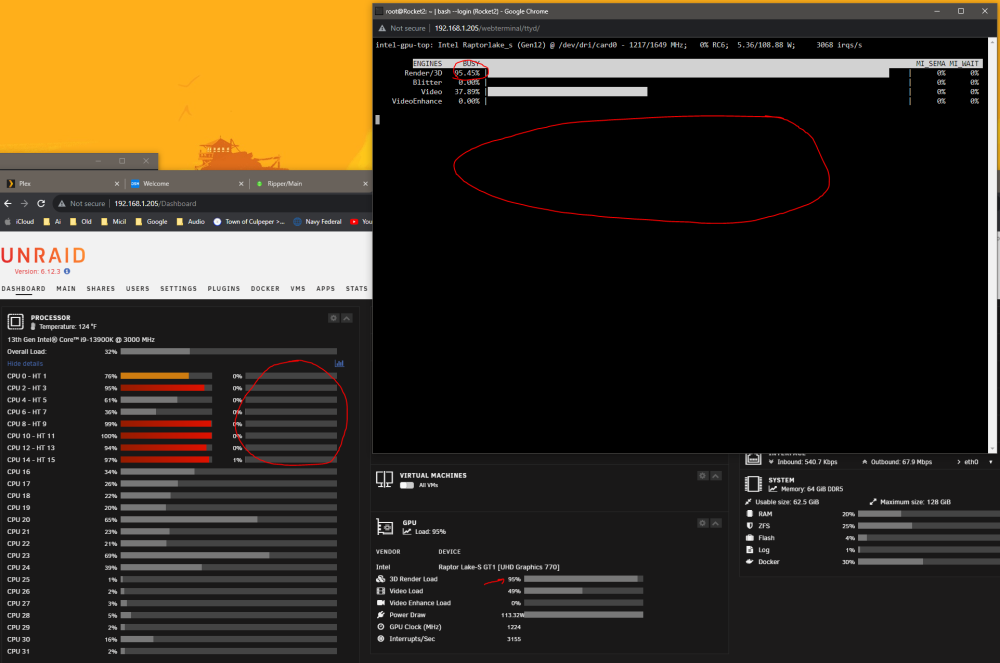Click the Log file icon
Image resolution: width=1000 pixels, height=663 pixels.
[749, 550]
